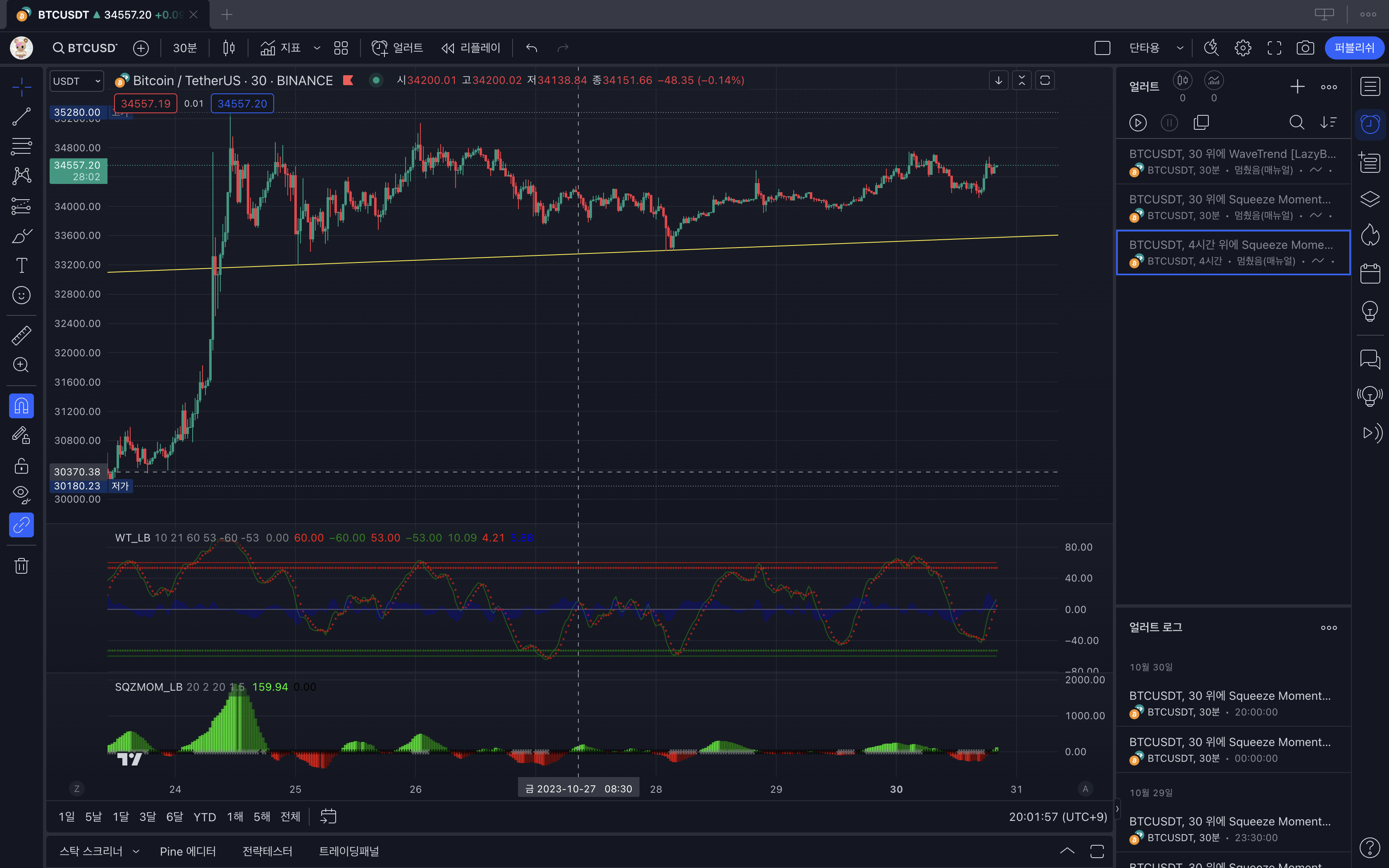Set range to YTD
This screenshot has height=868, width=1389.
(x=204, y=816)
